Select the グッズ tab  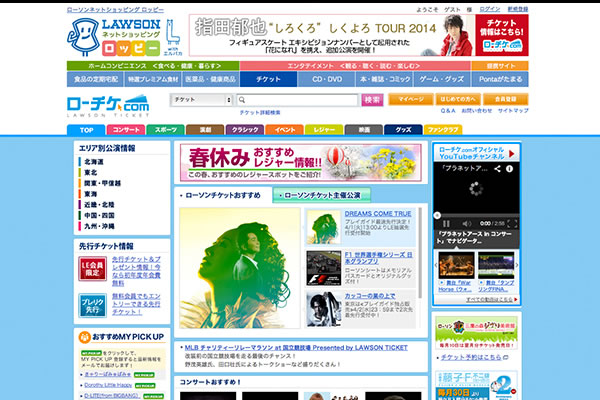pos(403,130)
